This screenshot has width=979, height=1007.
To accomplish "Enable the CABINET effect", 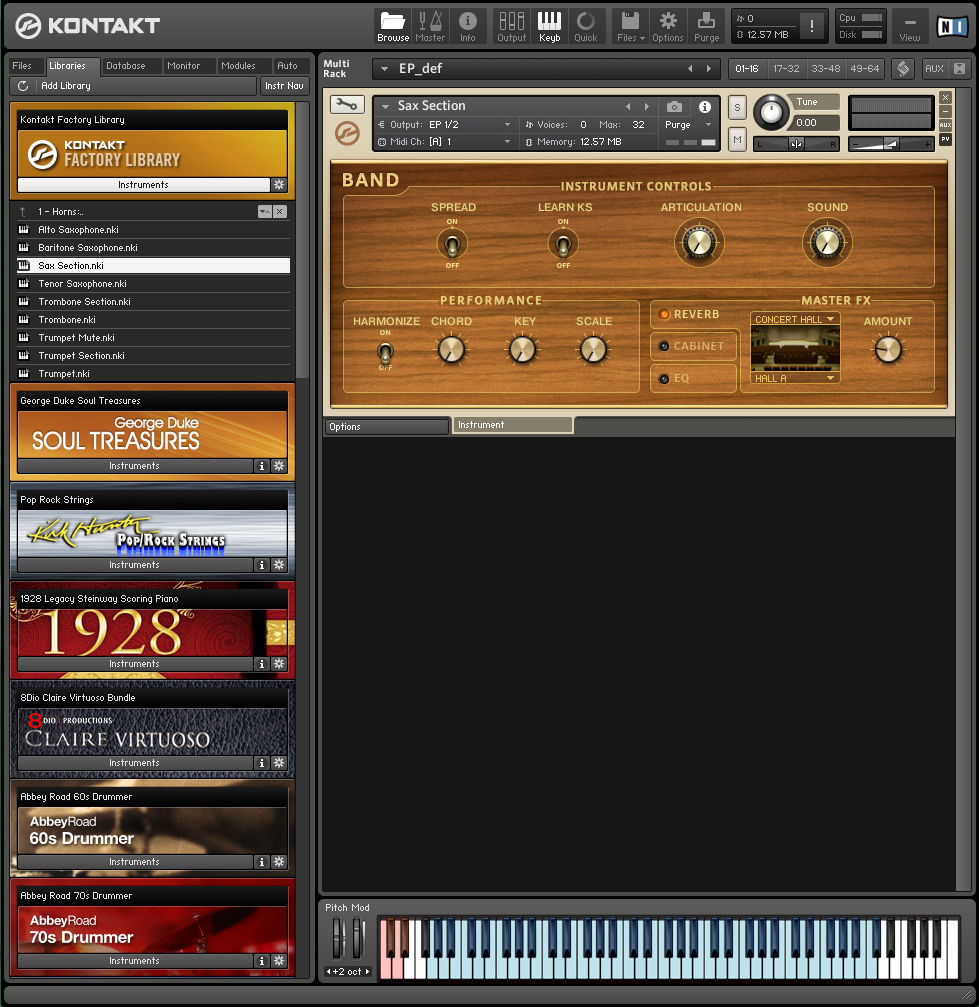I will point(664,346).
